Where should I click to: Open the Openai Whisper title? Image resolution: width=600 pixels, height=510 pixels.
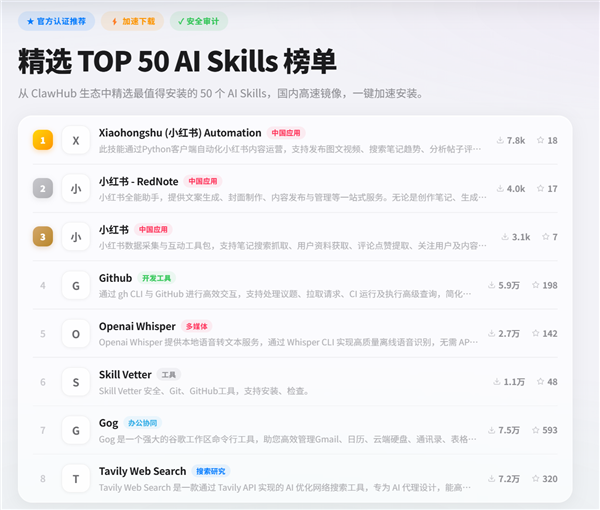[x=137, y=326]
